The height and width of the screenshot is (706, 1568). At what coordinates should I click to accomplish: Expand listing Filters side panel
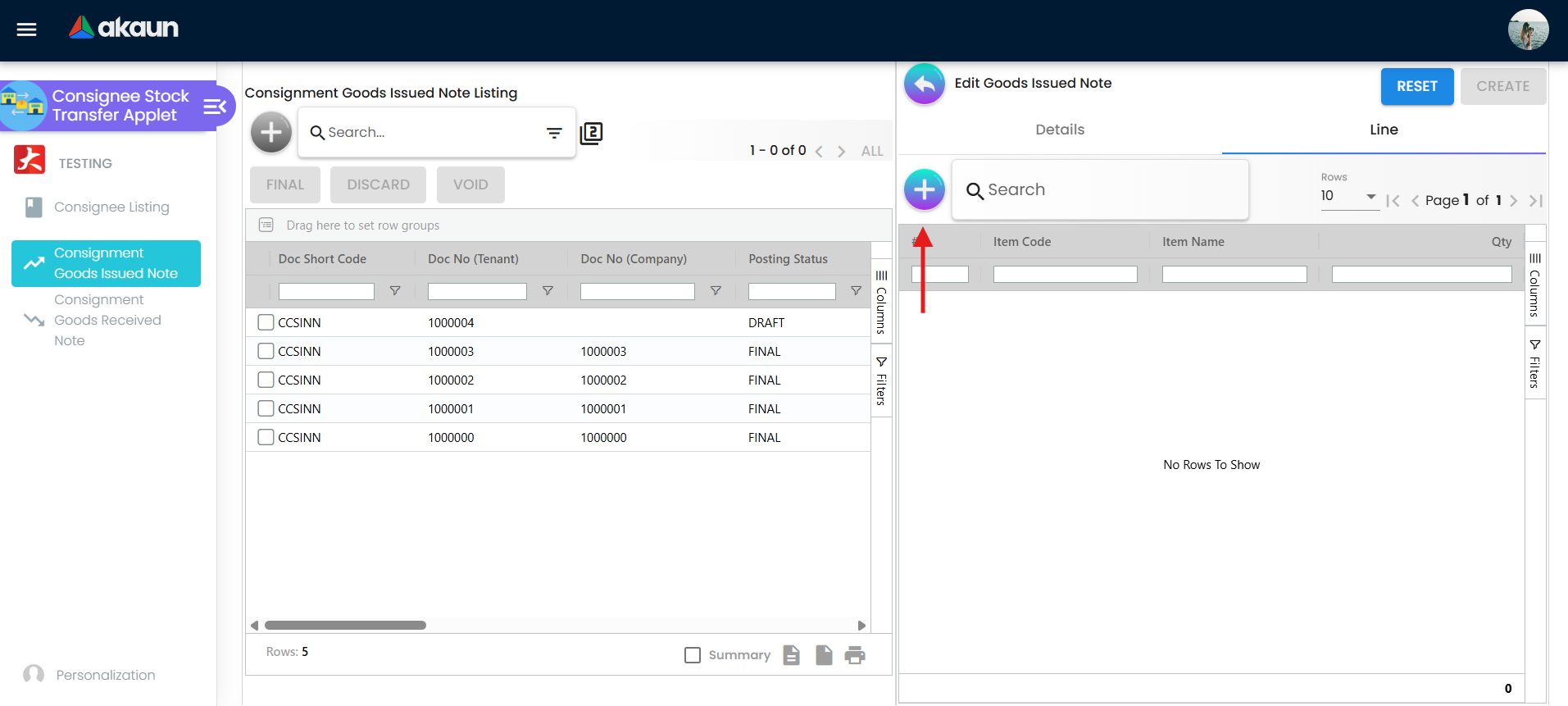[x=881, y=381]
